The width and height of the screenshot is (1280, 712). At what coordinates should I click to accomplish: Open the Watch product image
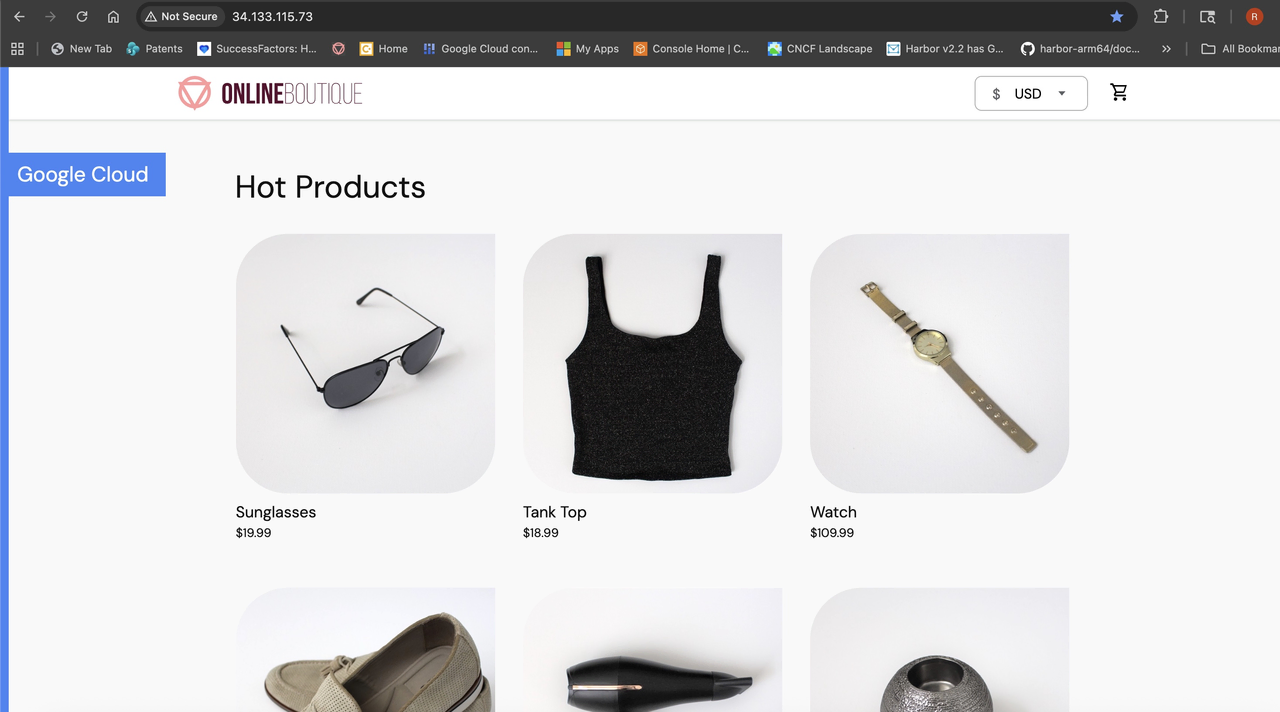[x=939, y=363]
